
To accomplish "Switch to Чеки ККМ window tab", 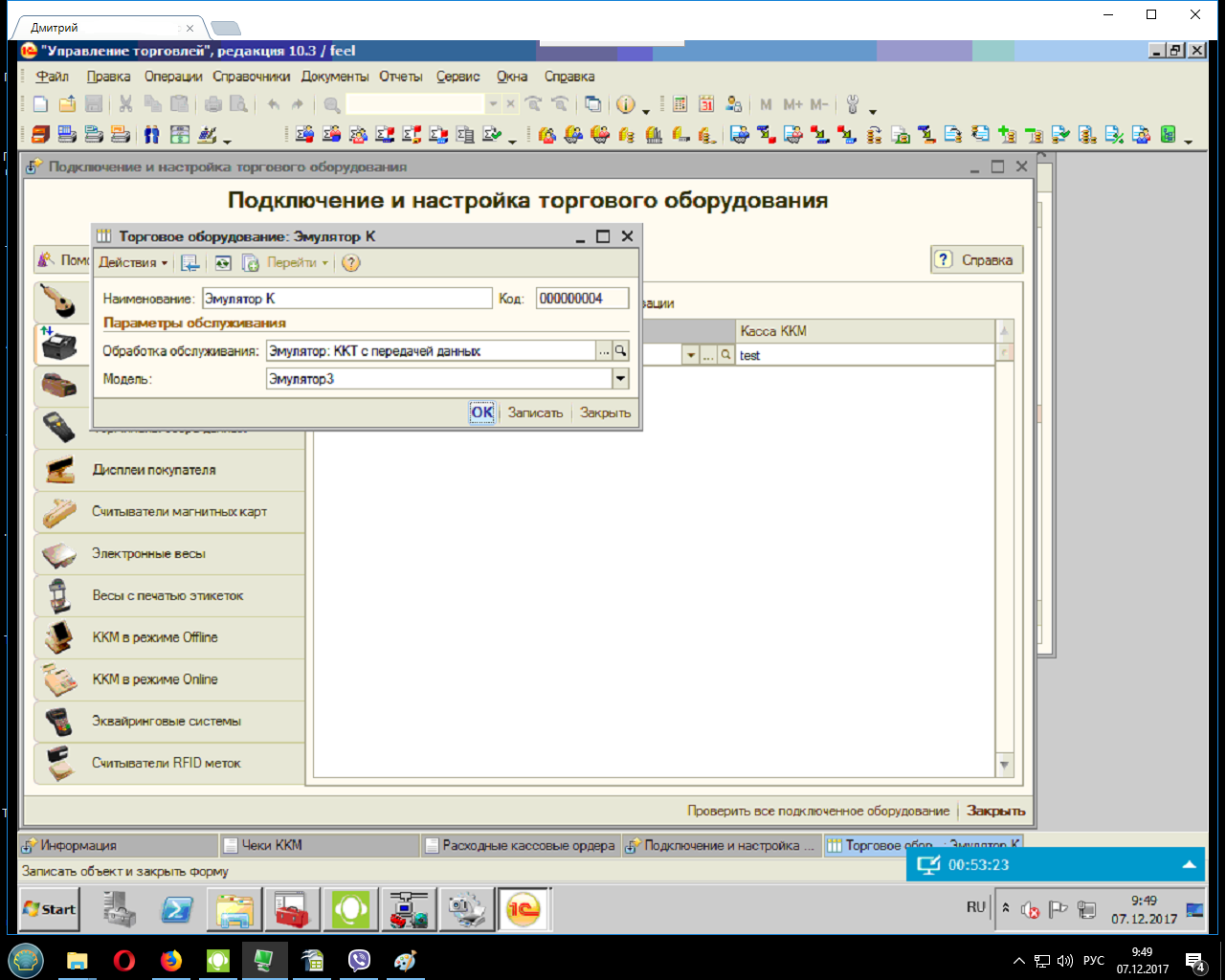I will [x=319, y=845].
